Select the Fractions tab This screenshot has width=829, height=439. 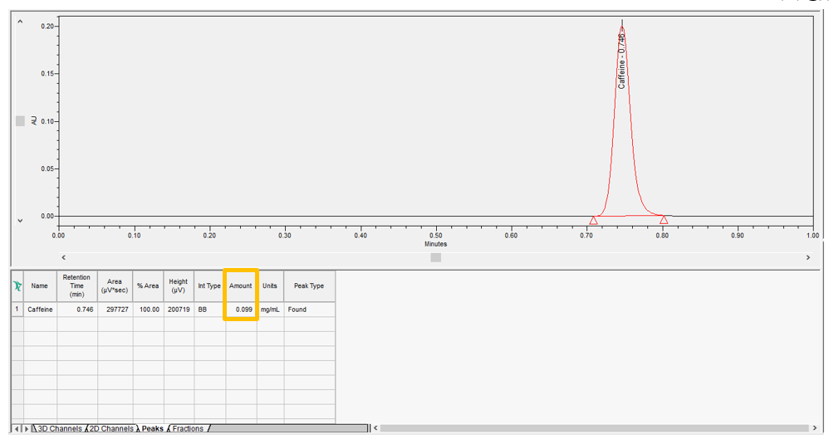point(189,429)
